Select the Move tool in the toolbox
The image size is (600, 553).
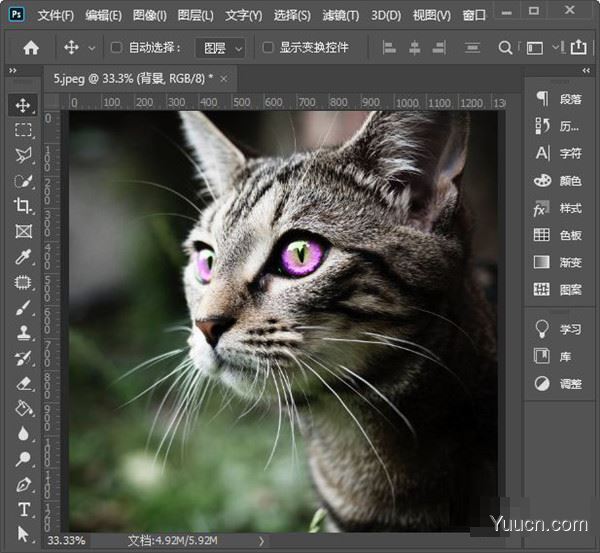[x=23, y=105]
